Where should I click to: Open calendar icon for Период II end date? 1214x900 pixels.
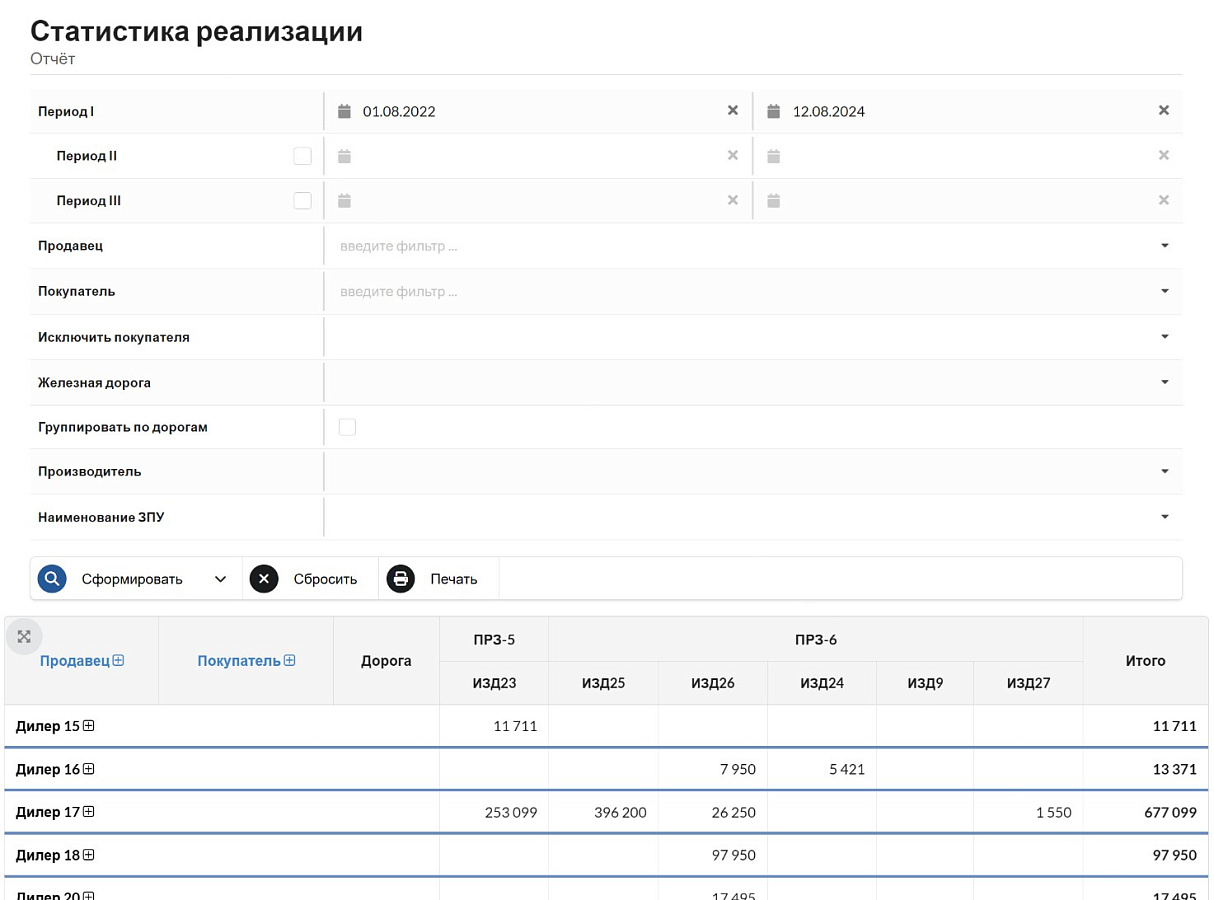coord(773,156)
